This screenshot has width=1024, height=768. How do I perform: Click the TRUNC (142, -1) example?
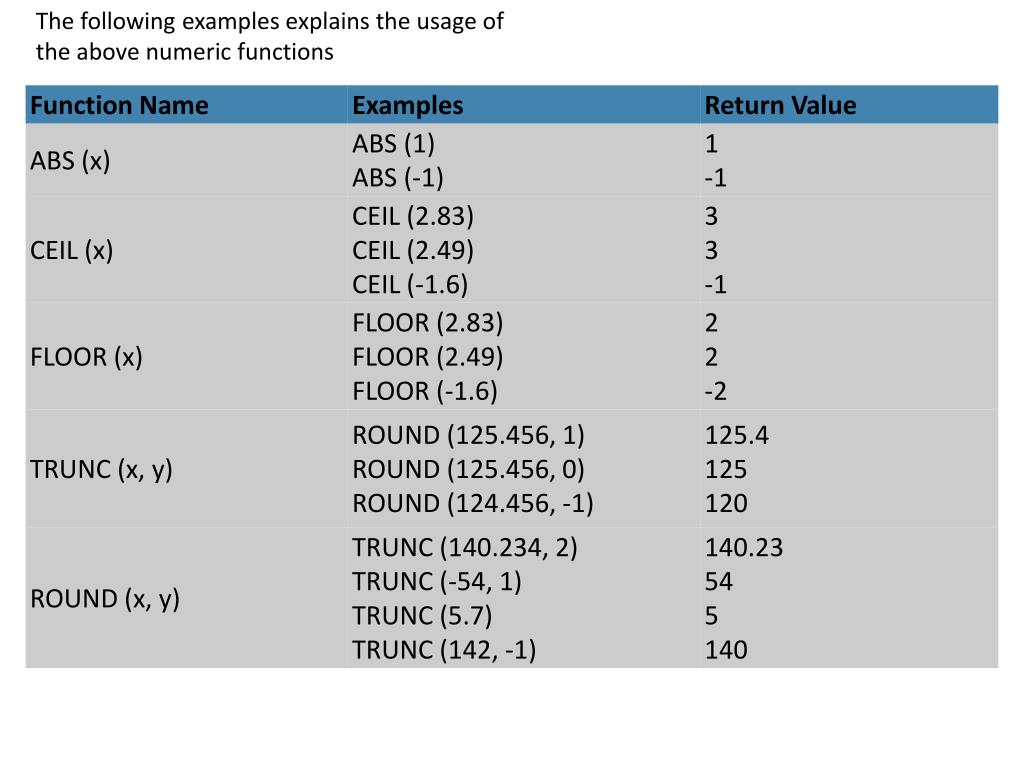(444, 650)
